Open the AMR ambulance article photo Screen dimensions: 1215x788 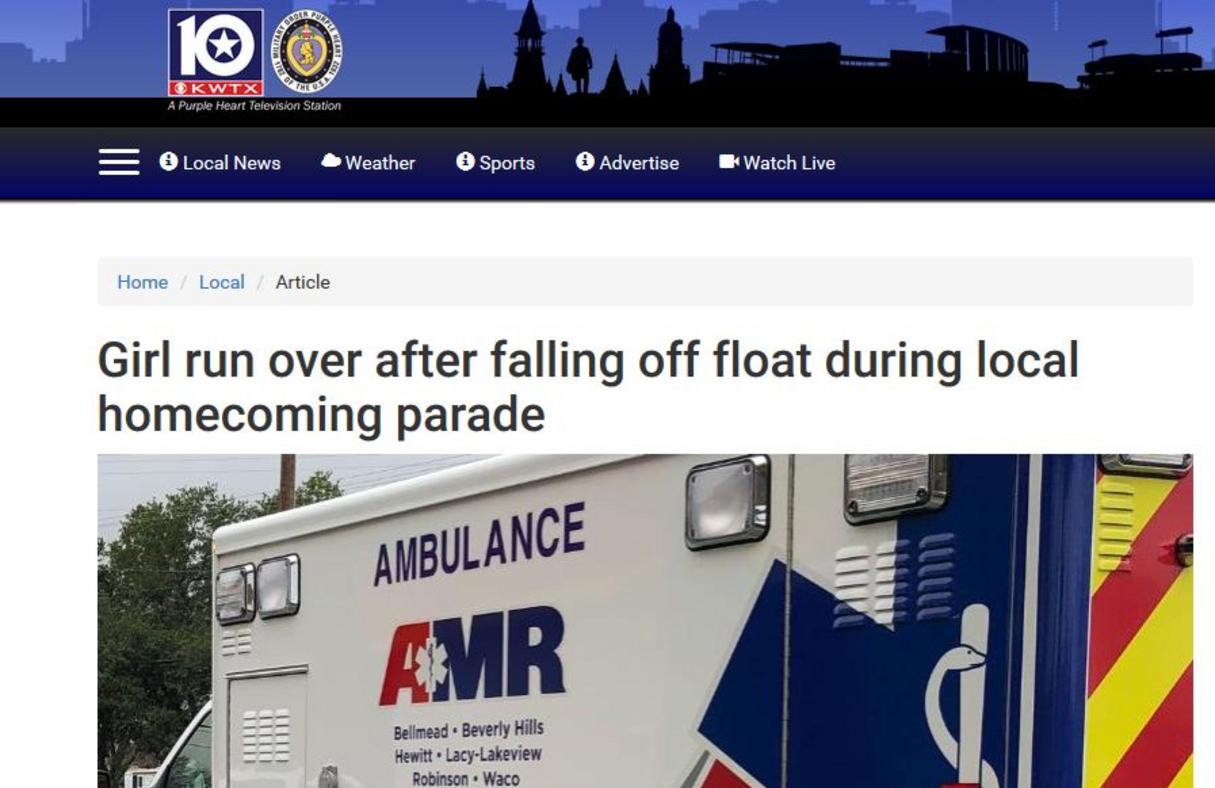[x=645, y=621]
